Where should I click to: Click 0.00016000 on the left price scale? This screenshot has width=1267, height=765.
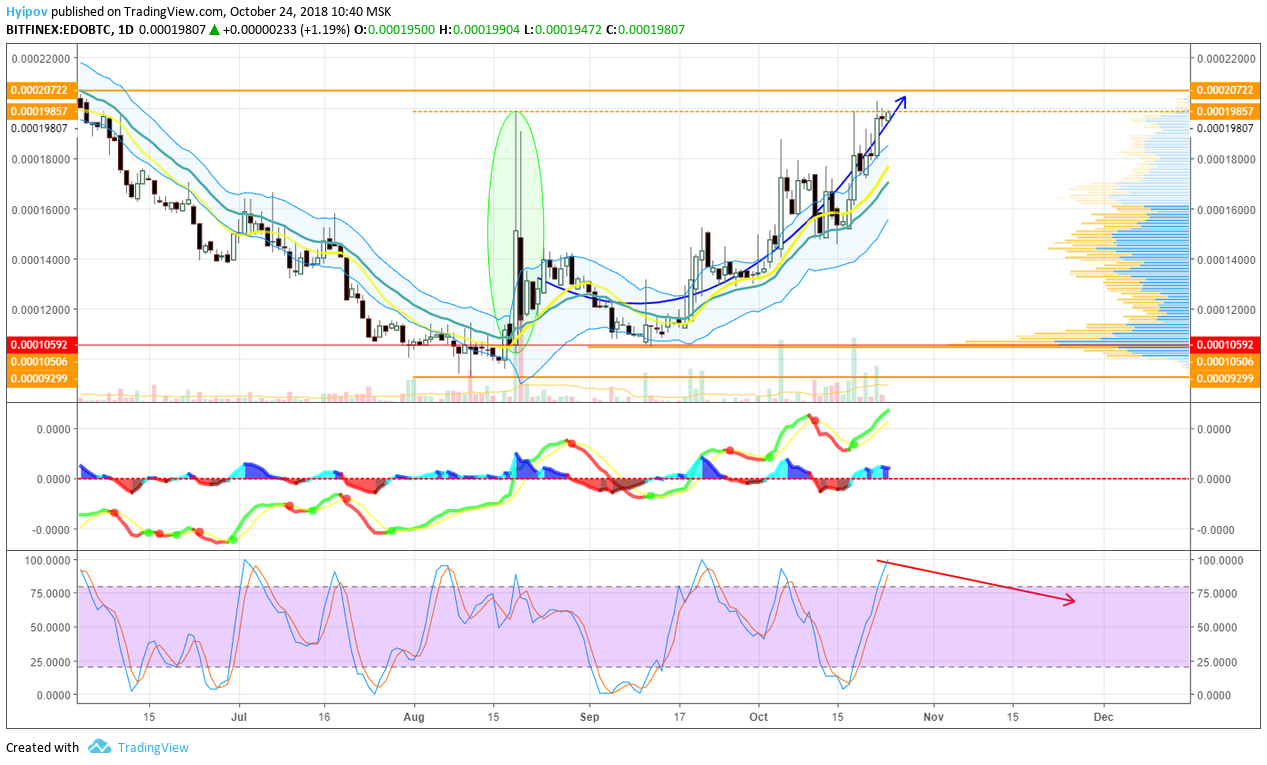(x=39, y=209)
